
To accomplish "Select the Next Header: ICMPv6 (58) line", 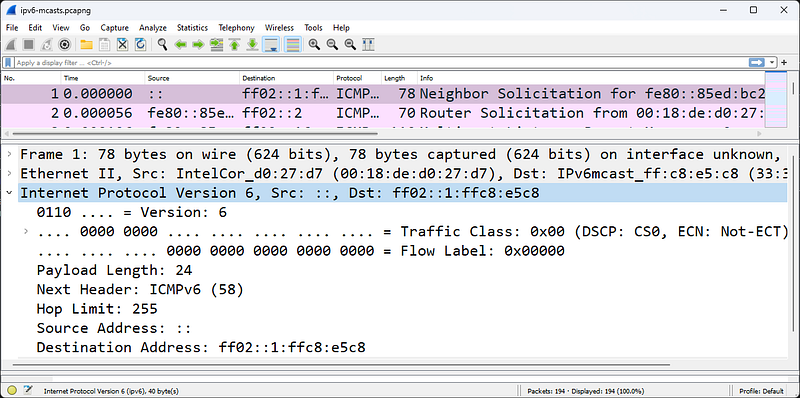I will pos(140,289).
